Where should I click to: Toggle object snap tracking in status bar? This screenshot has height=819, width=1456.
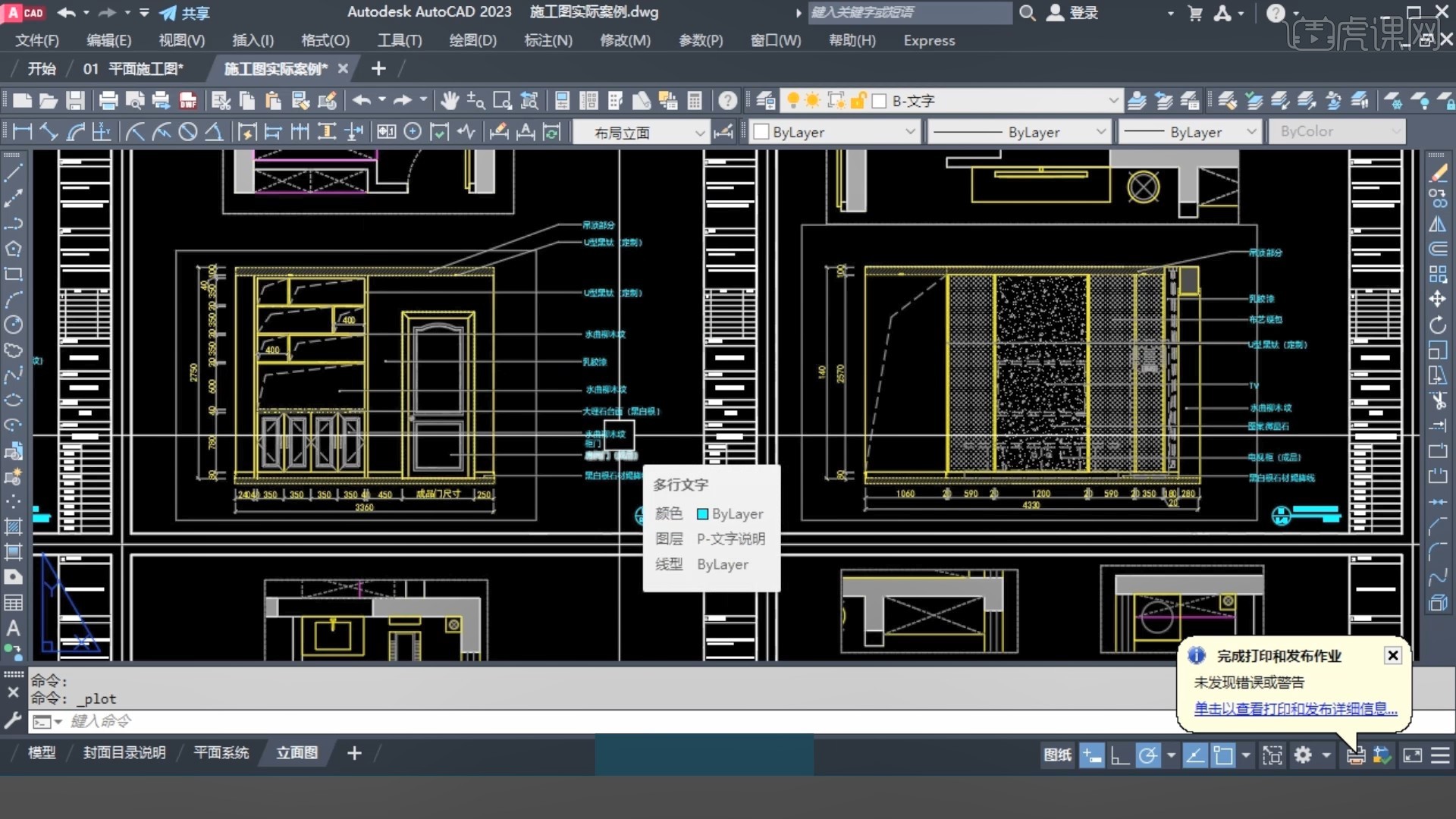[1195, 755]
